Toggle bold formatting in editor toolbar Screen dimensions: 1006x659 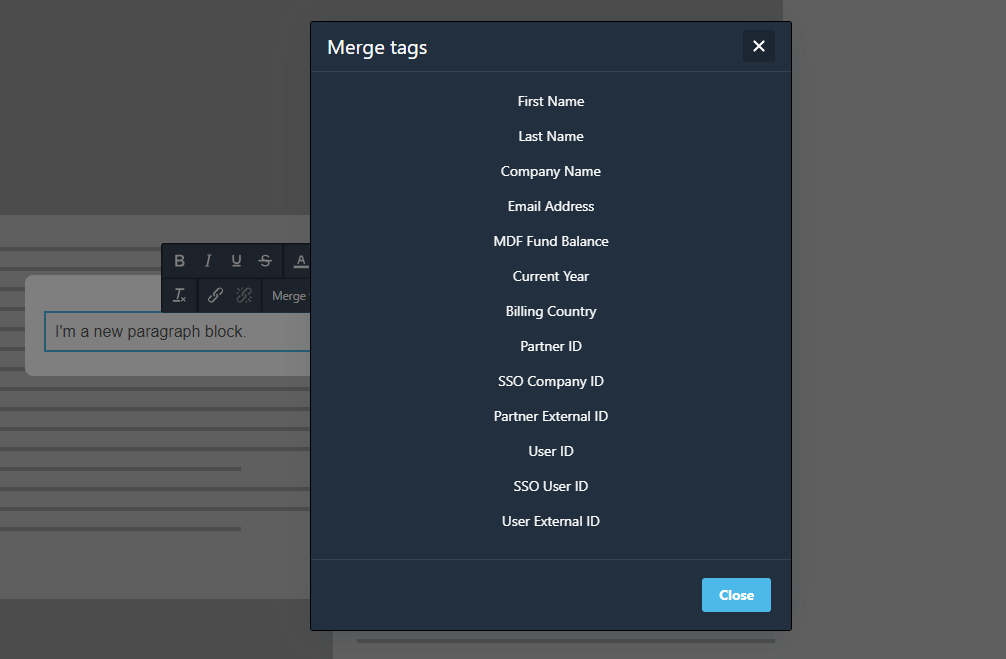(179, 261)
